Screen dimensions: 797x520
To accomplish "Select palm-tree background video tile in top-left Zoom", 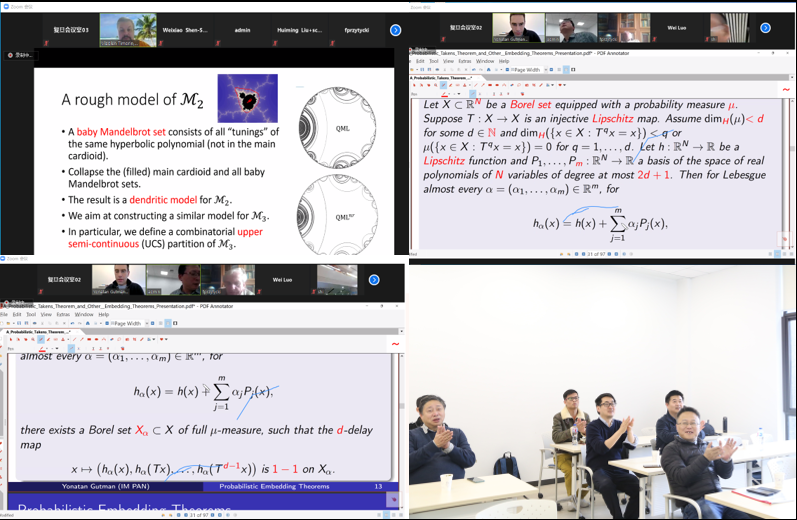I will [128, 30].
